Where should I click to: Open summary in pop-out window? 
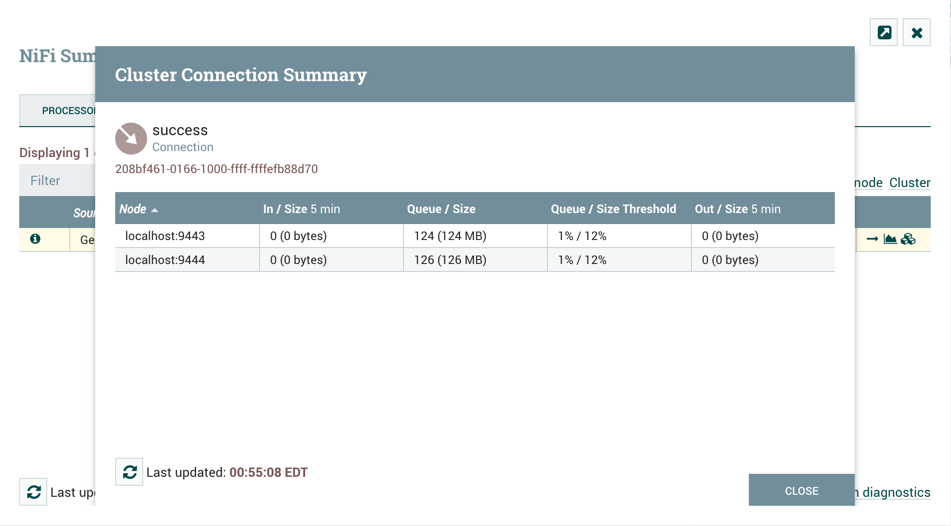point(884,32)
